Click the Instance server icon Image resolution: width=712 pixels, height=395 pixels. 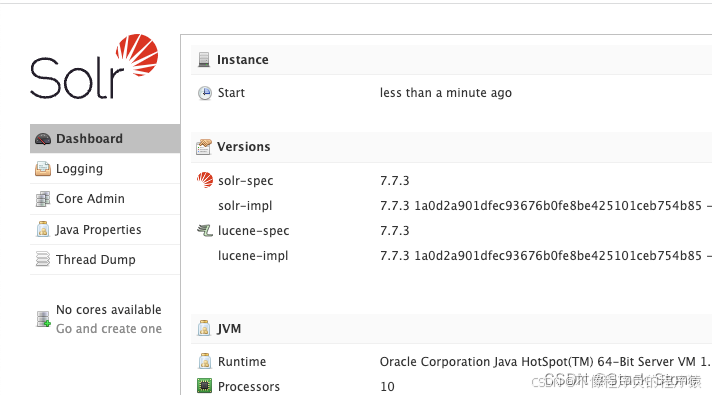[204, 59]
